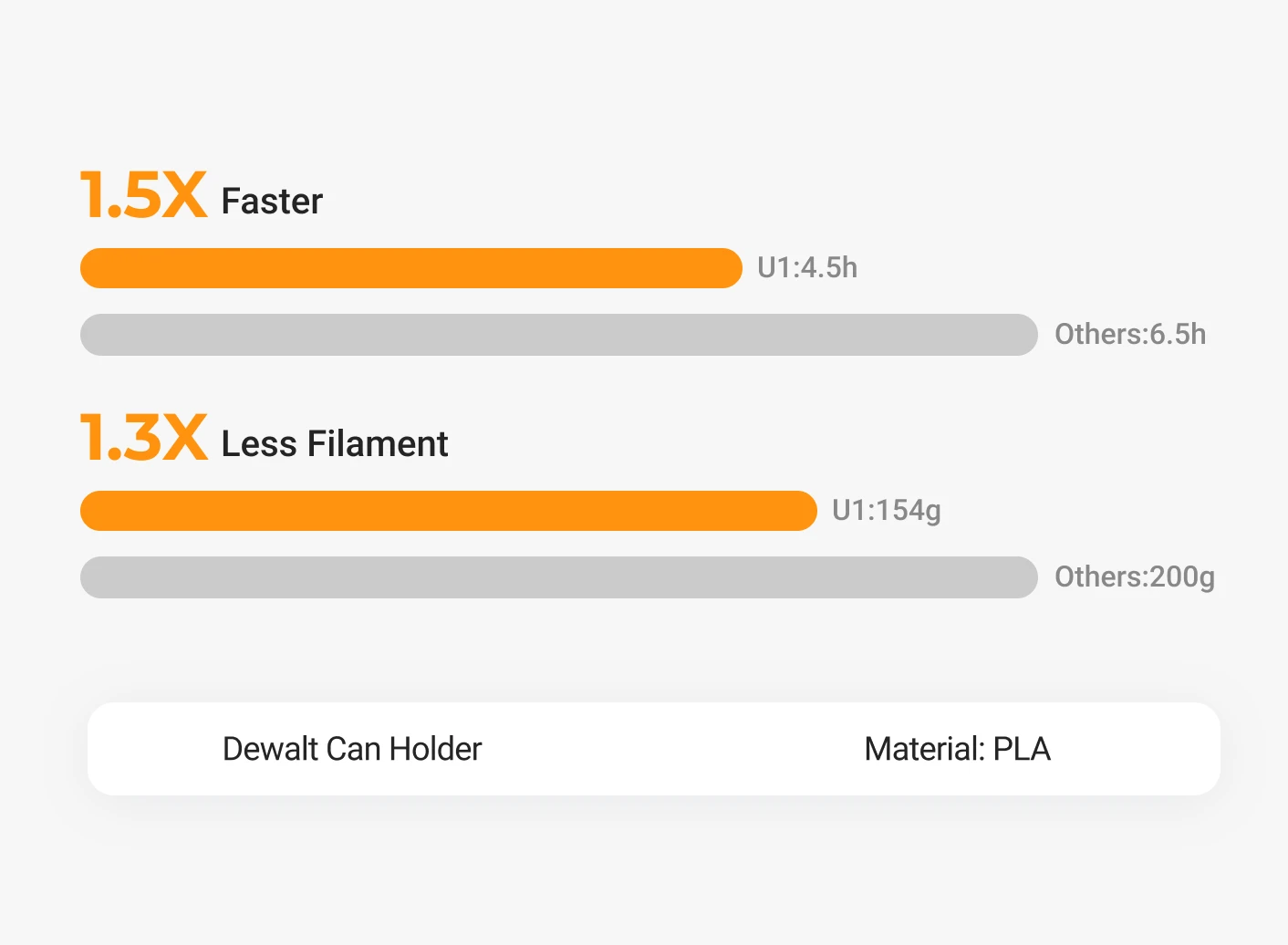Click the PLA text in the card
This screenshot has width=1288, height=945.
[x=1022, y=749]
